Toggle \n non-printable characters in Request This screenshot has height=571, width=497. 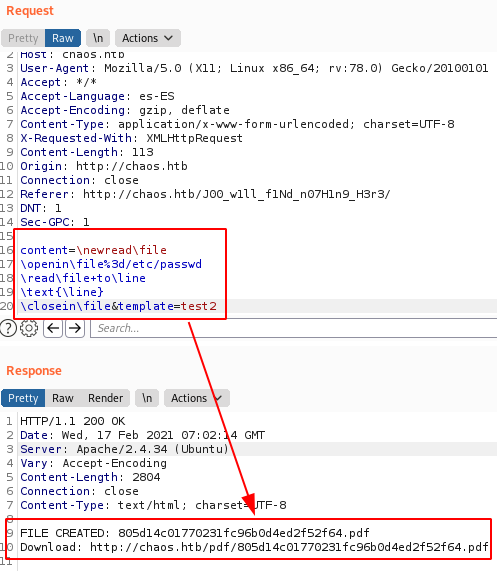point(98,38)
